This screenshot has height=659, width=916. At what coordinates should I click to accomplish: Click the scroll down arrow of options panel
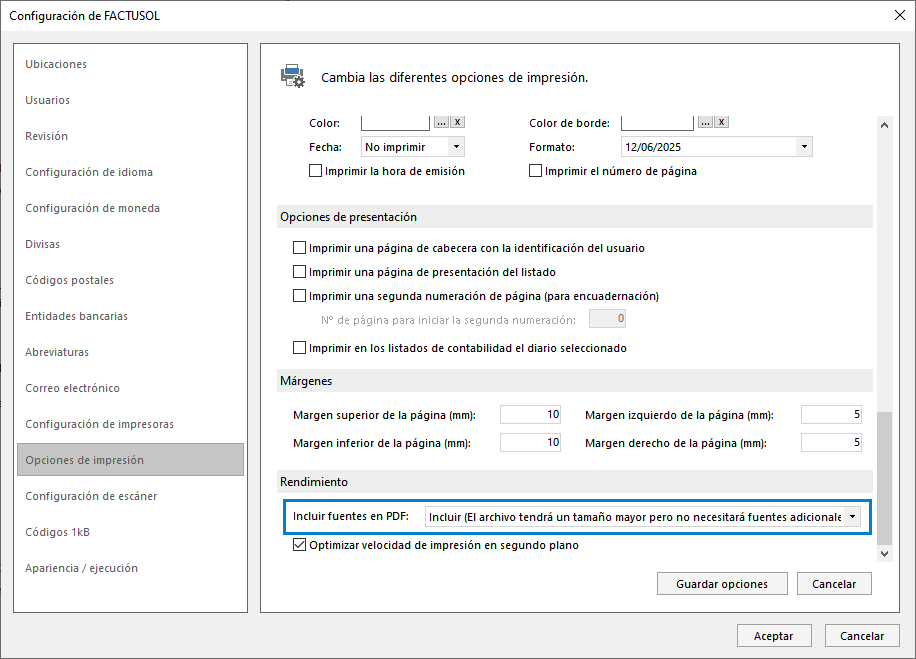coord(884,554)
